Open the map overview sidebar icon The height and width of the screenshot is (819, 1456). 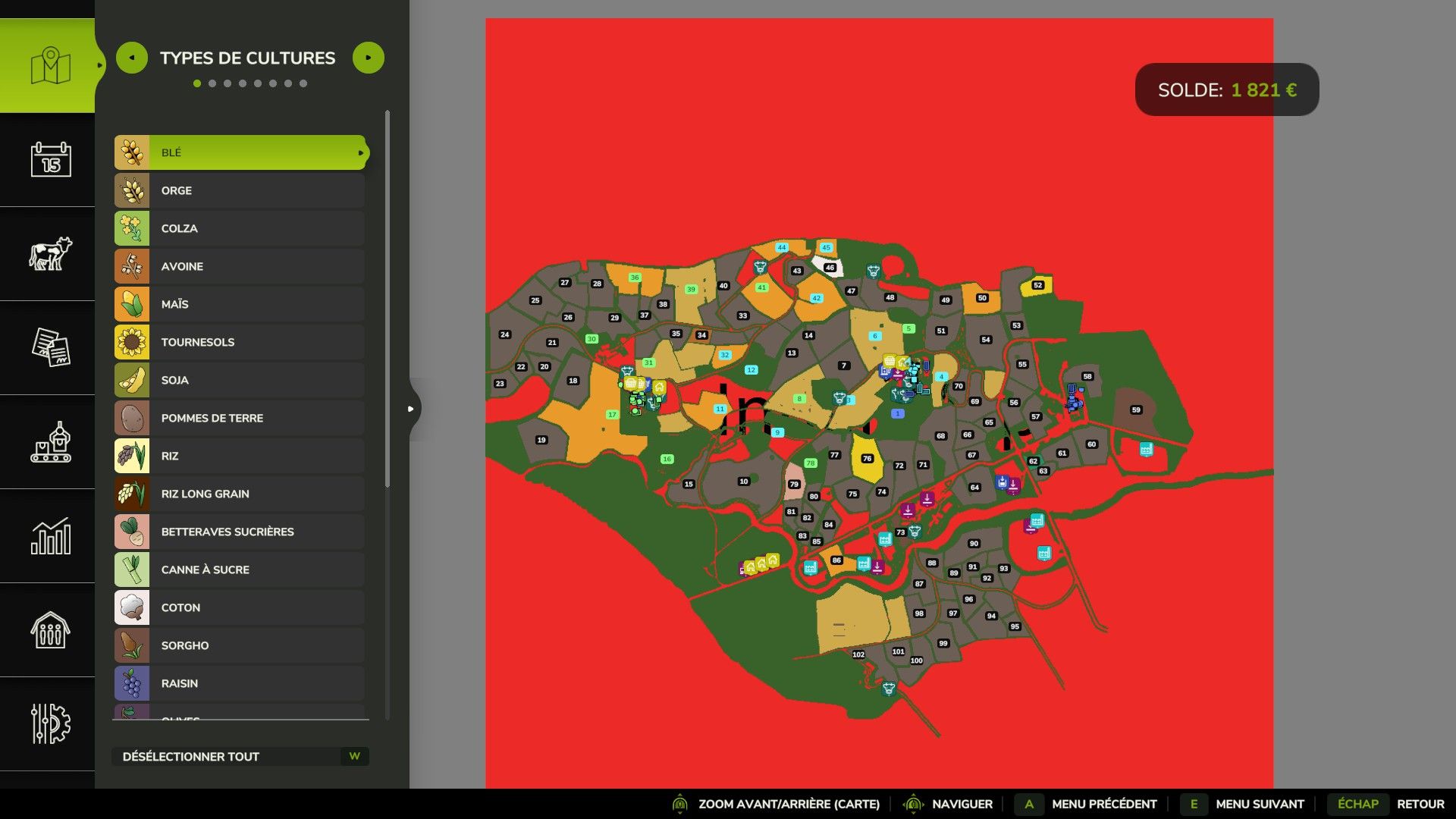(50, 66)
